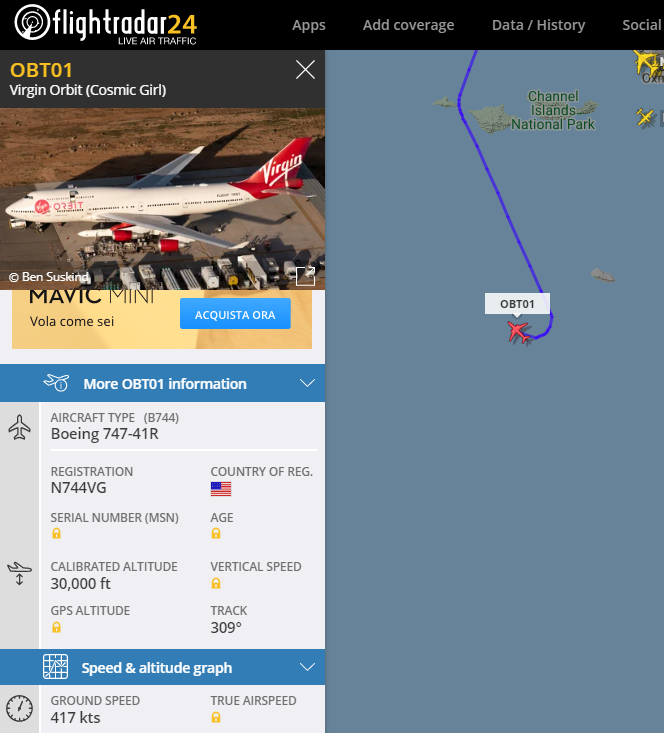Click the GPS Altitude lock icon
Viewport: 664px width, 733px height.
pos(57,627)
